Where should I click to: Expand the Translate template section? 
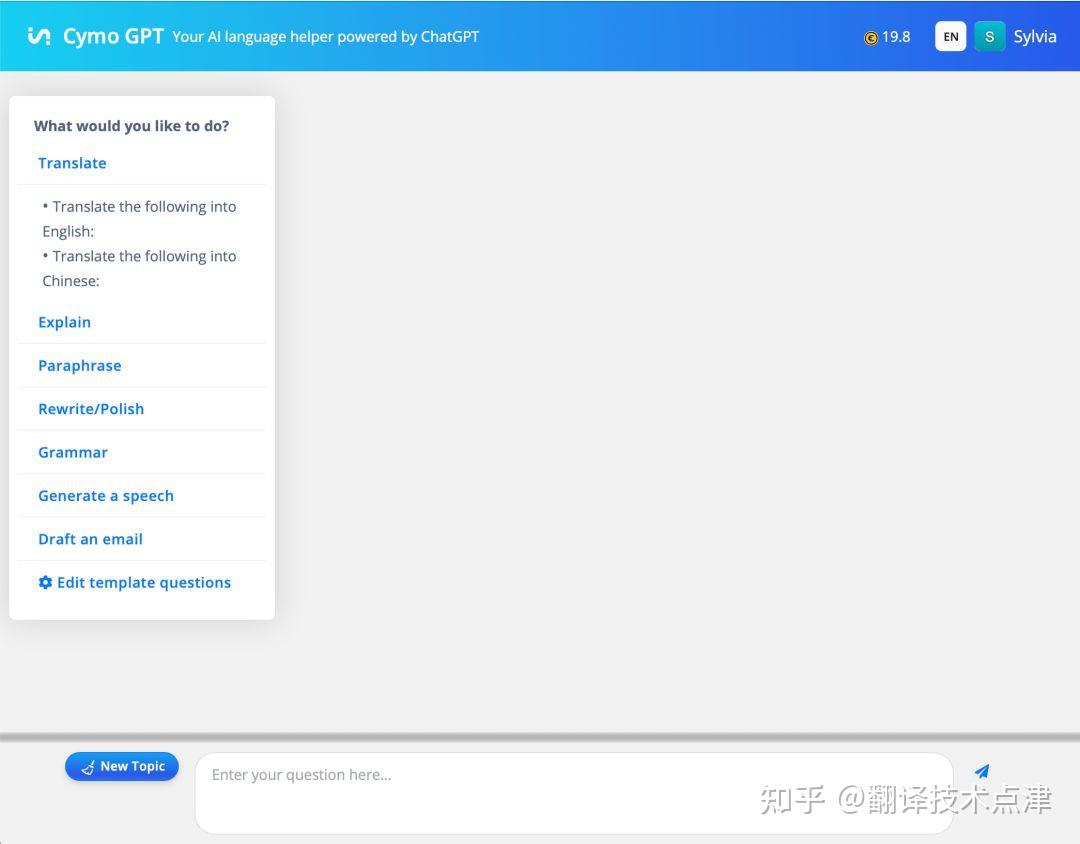point(72,163)
